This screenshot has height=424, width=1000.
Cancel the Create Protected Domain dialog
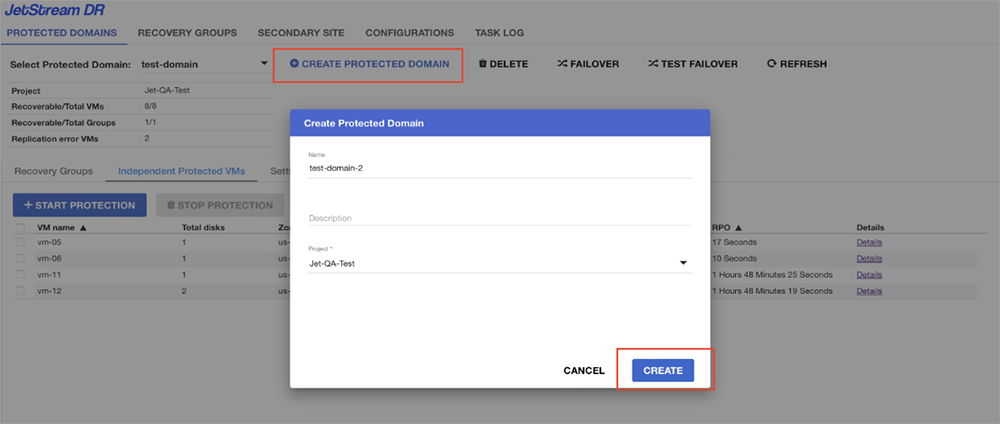point(584,371)
